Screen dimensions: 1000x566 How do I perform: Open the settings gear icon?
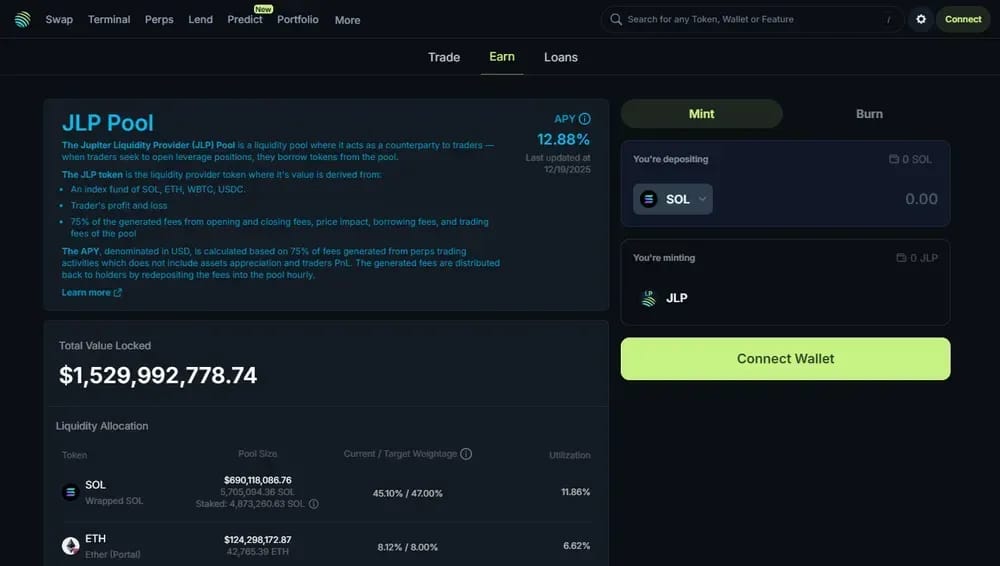(921, 19)
